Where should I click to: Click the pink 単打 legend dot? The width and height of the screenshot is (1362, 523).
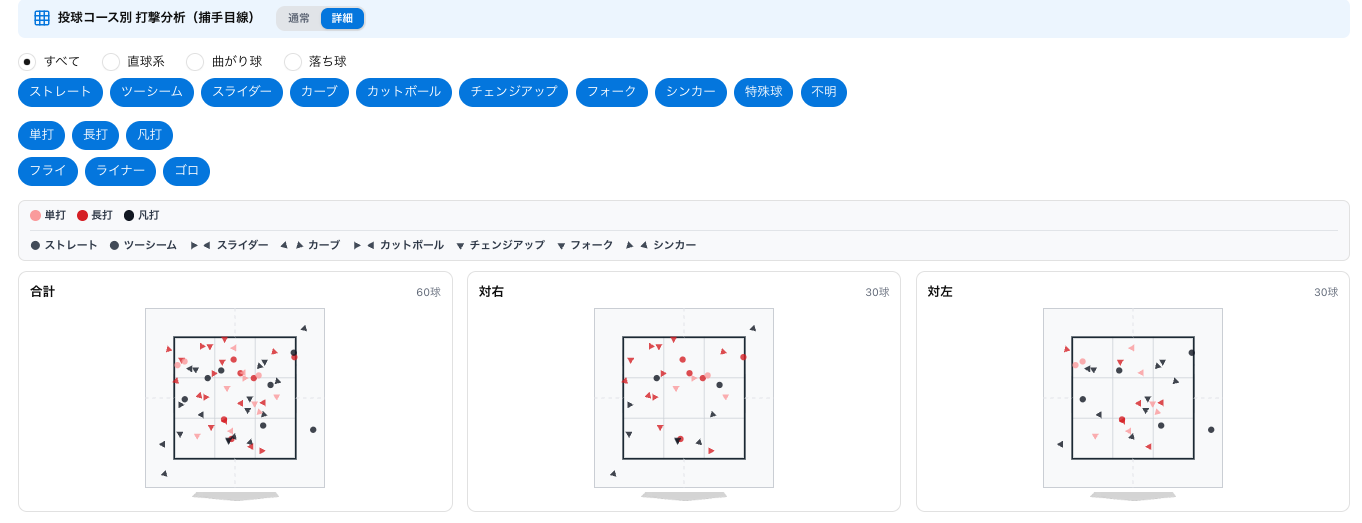tap(36, 215)
